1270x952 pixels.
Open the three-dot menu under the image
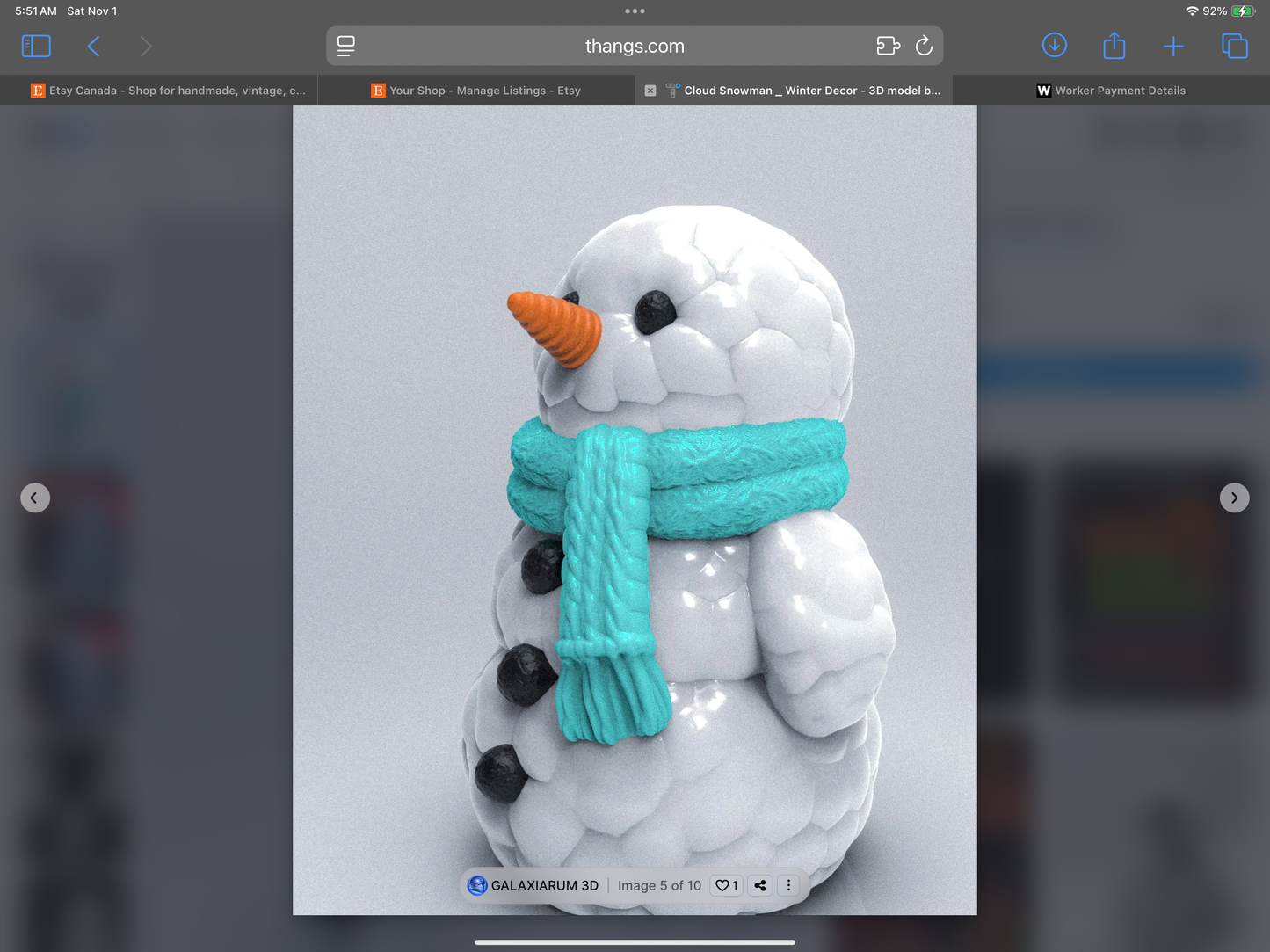click(788, 885)
